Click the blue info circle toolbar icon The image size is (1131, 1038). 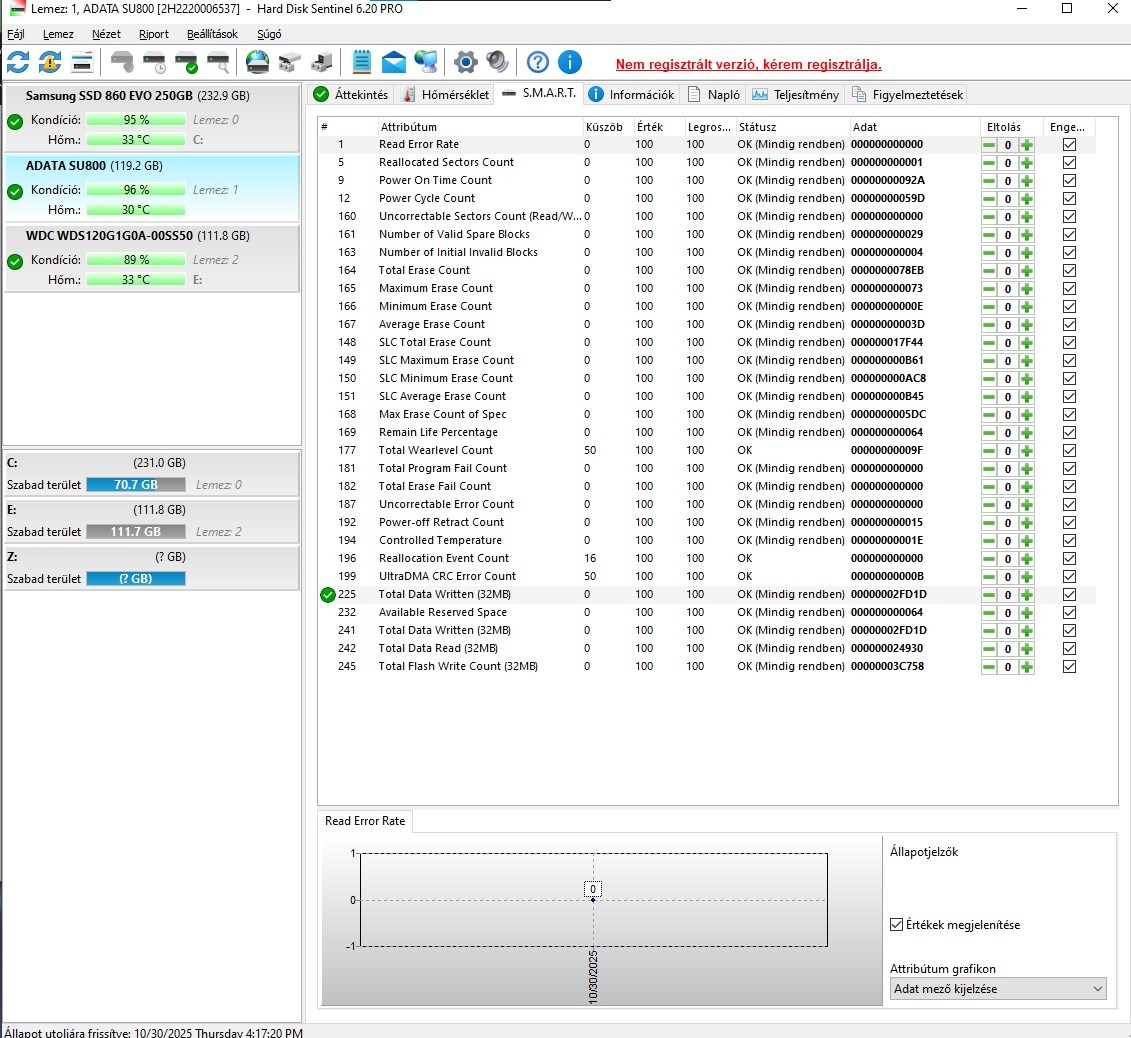(x=570, y=63)
